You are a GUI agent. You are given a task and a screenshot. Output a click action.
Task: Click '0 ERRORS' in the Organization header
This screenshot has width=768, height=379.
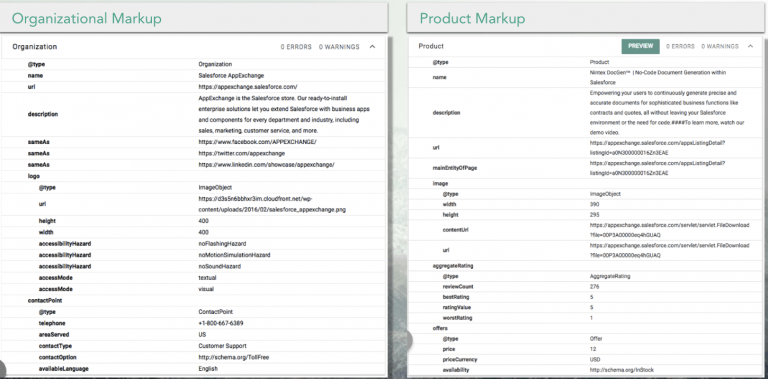coord(296,47)
